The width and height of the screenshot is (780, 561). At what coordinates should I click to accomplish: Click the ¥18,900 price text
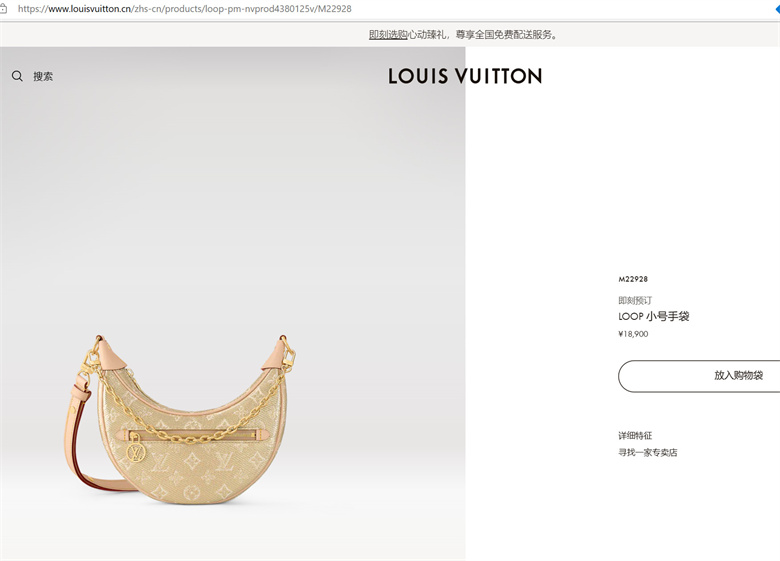coord(633,334)
